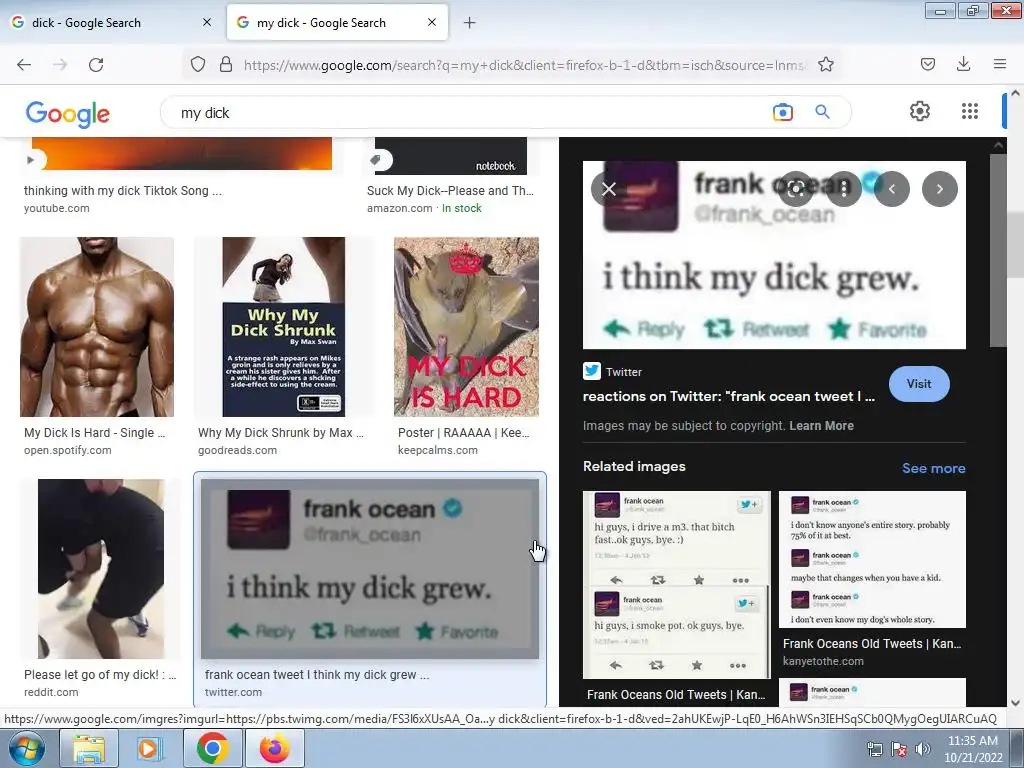Go to the Google logo homepage
This screenshot has width=1024, height=768.
click(68, 114)
